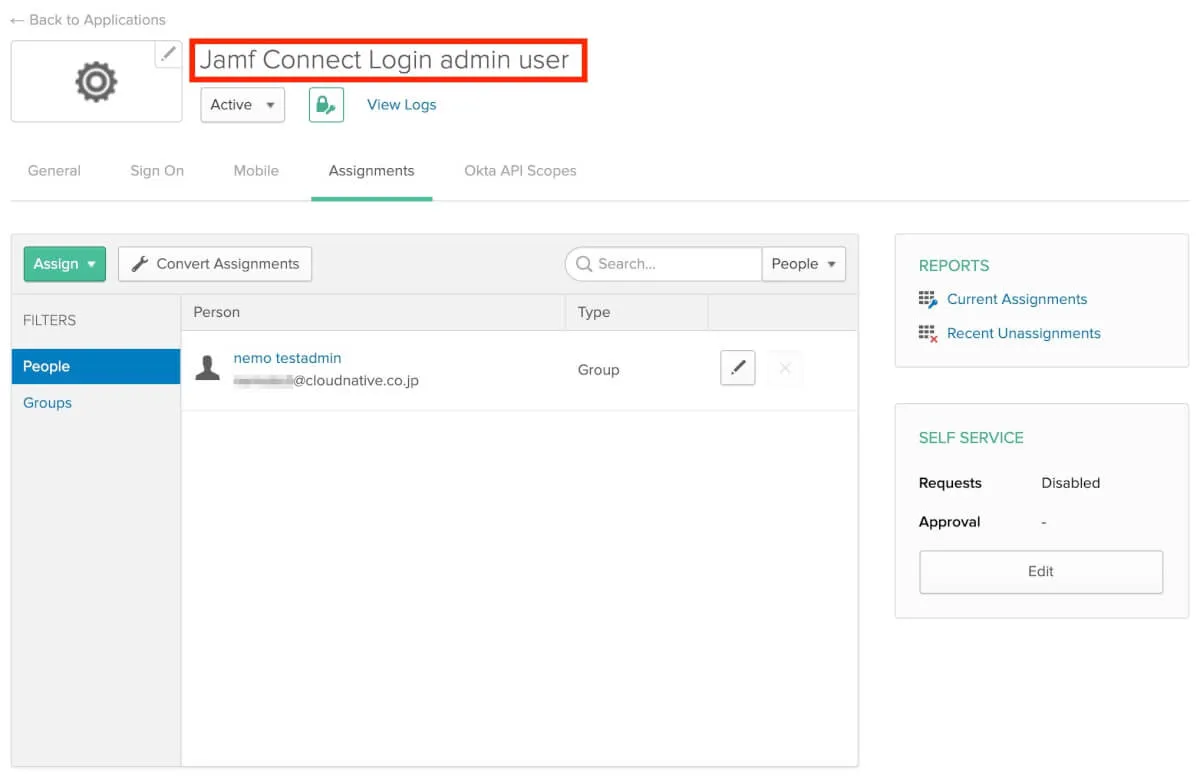Type in the assignments Search field
Image resolution: width=1200 pixels, height=779 pixels.
(x=676, y=264)
